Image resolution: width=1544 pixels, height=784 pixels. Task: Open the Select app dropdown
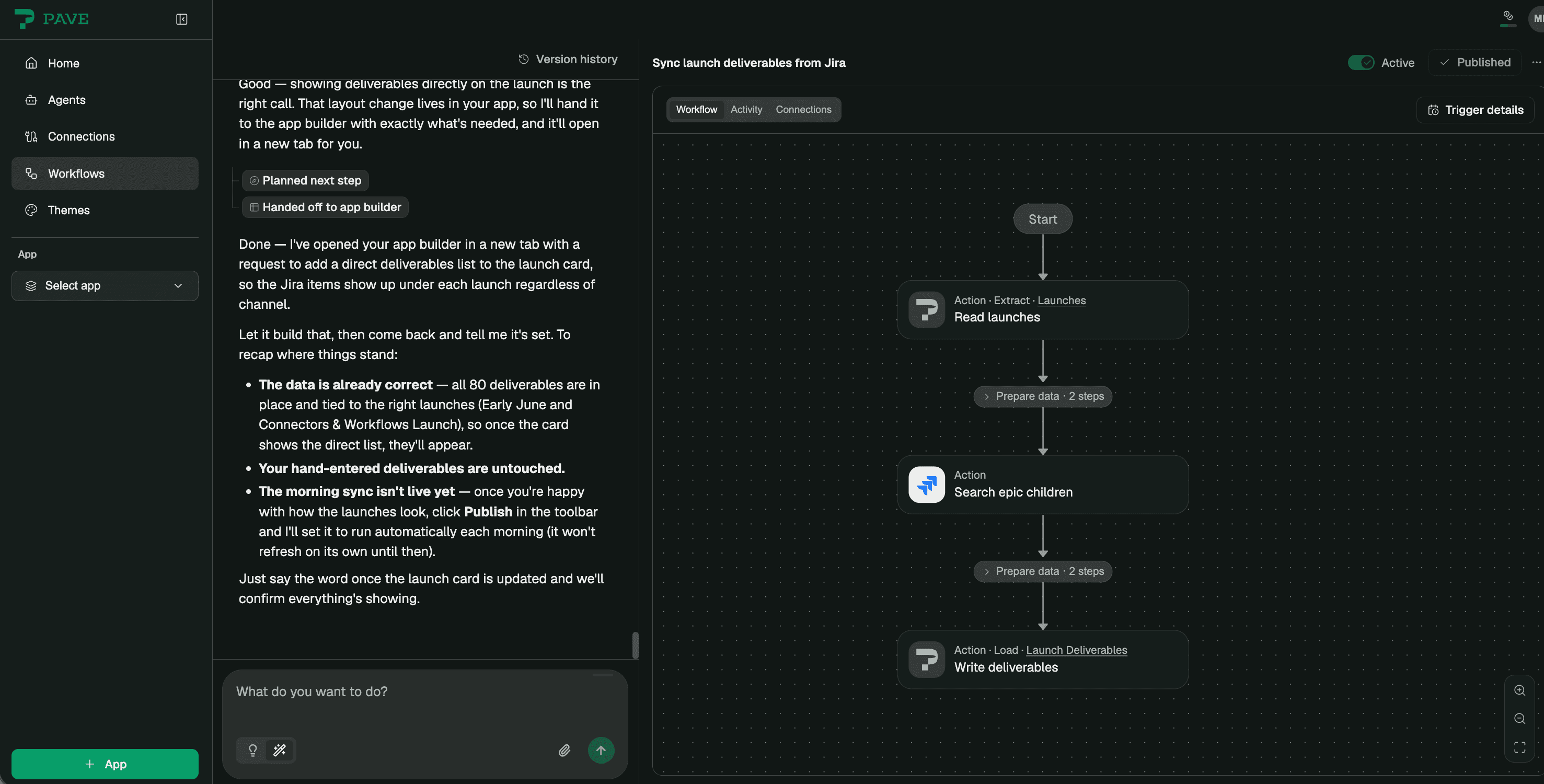tap(105, 285)
